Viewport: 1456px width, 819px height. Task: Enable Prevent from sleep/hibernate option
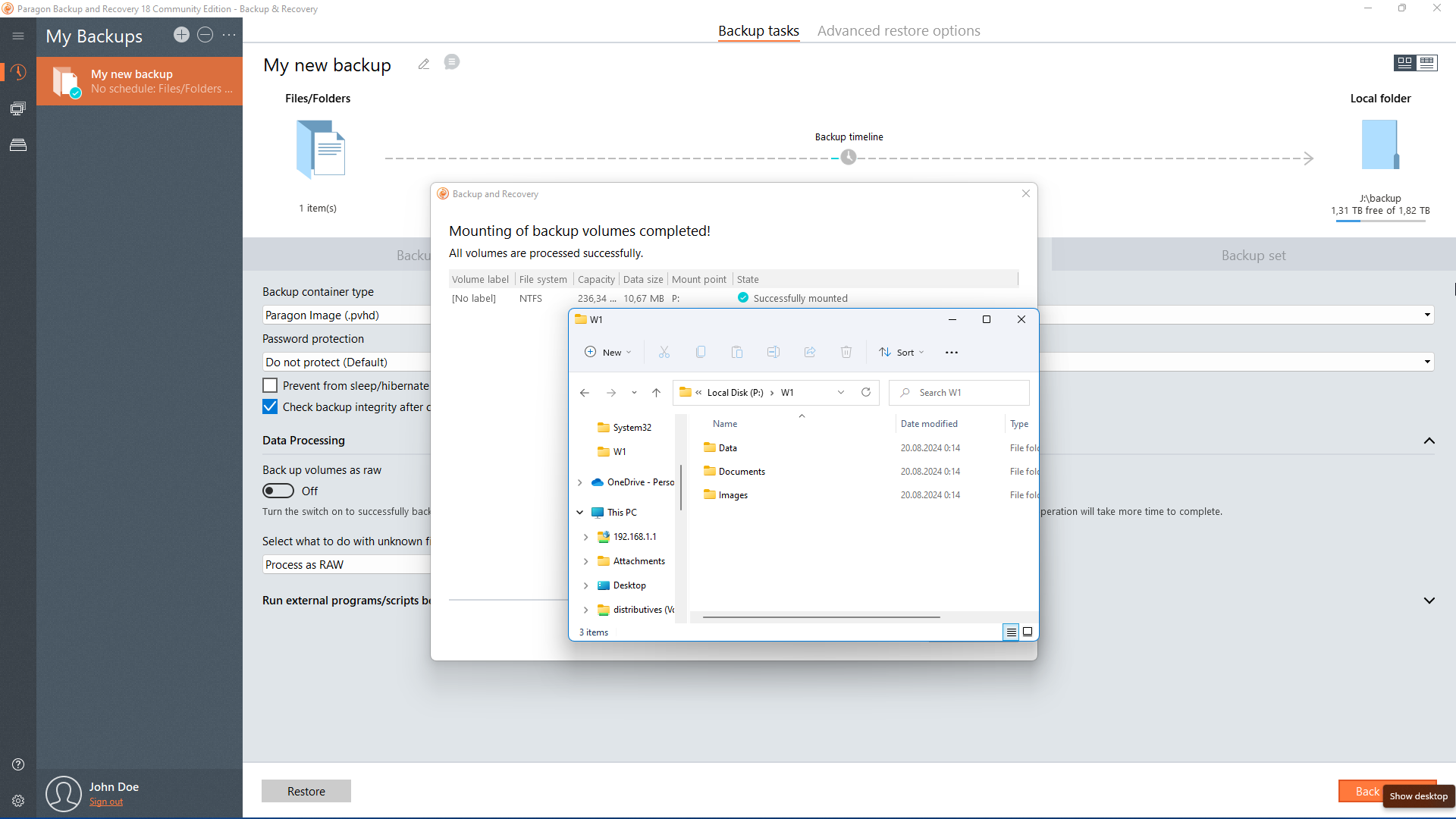pyautogui.click(x=270, y=385)
